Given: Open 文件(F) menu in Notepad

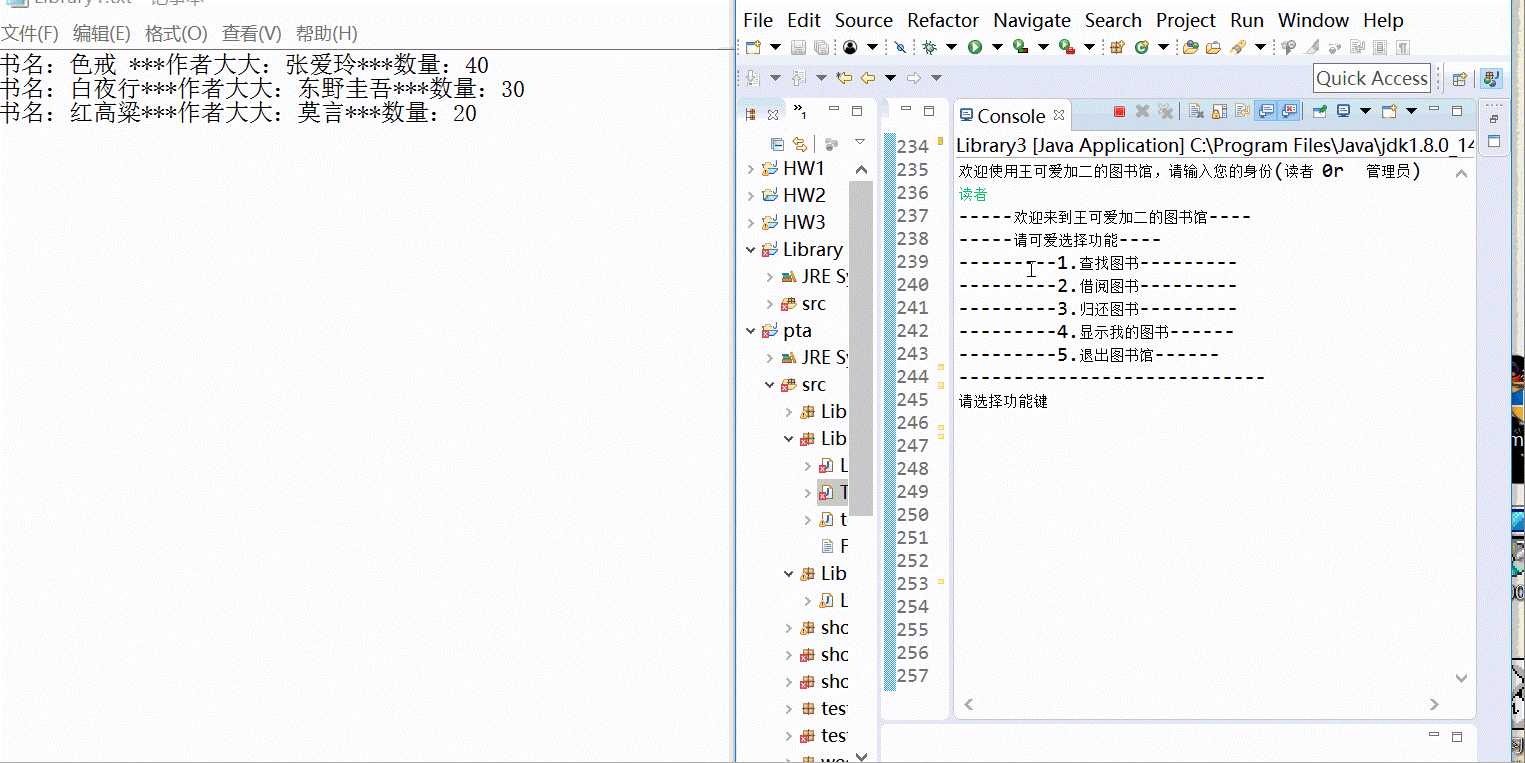Looking at the screenshot, I should tap(29, 34).
